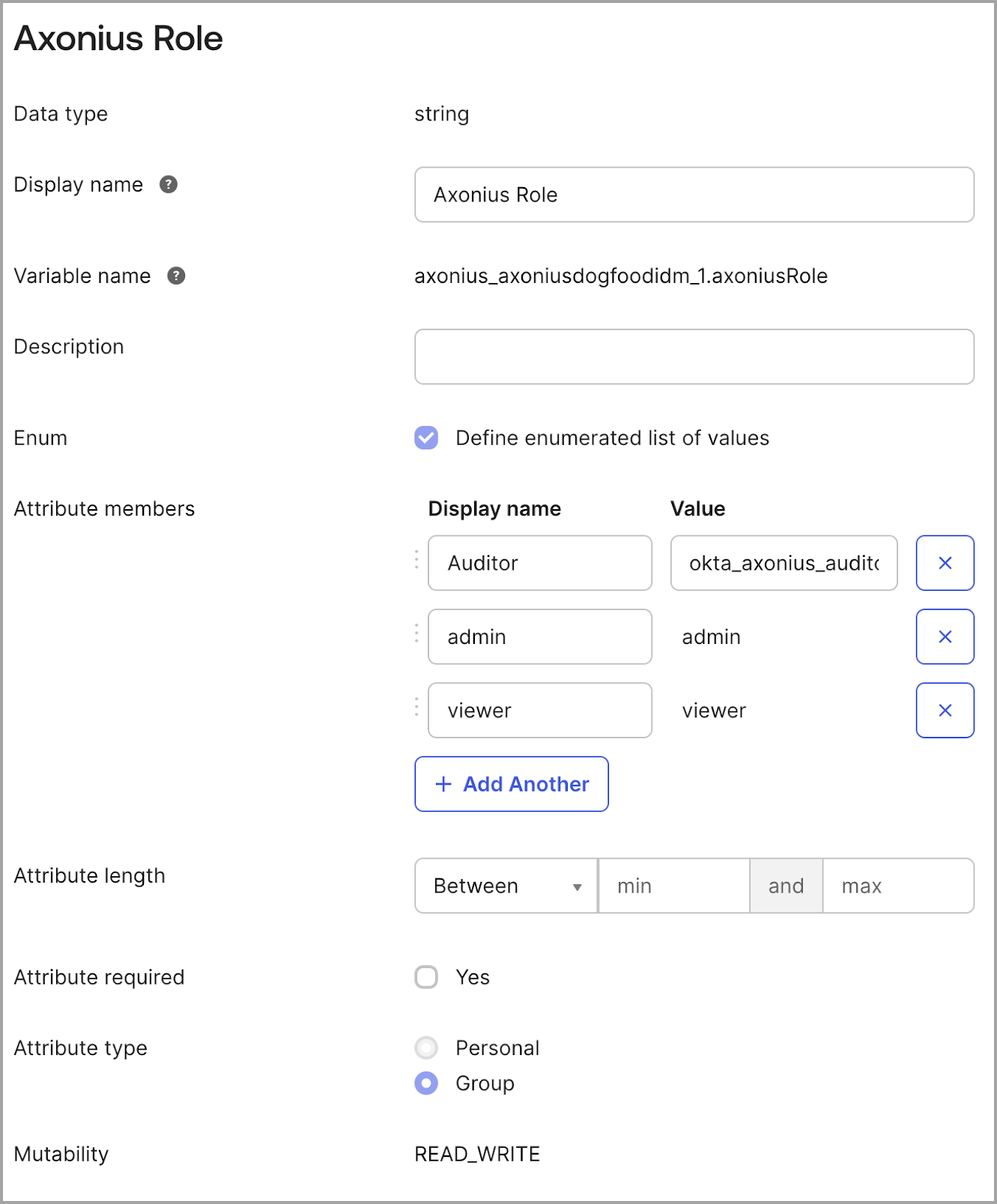Edit the Auditor display name field
The height and width of the screenshot is (1204, 997).
point(540,563)
